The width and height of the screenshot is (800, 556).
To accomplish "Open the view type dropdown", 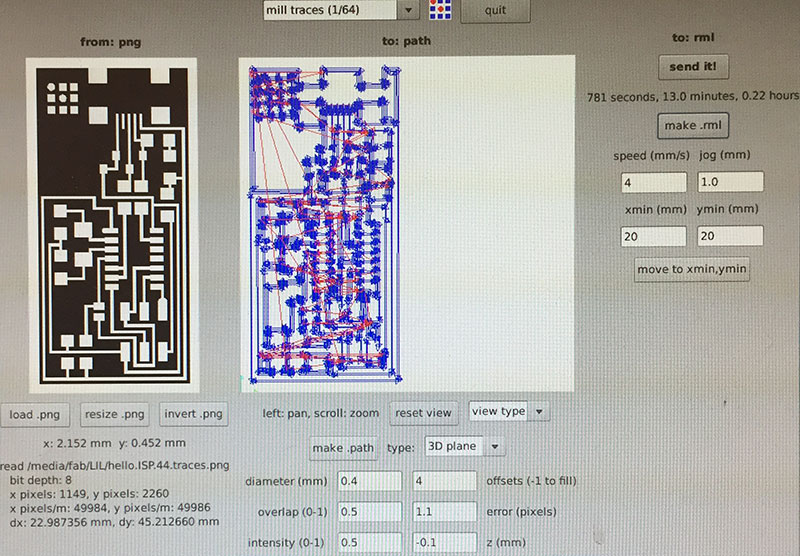I will pyautogui.click(x=509, y=411).
